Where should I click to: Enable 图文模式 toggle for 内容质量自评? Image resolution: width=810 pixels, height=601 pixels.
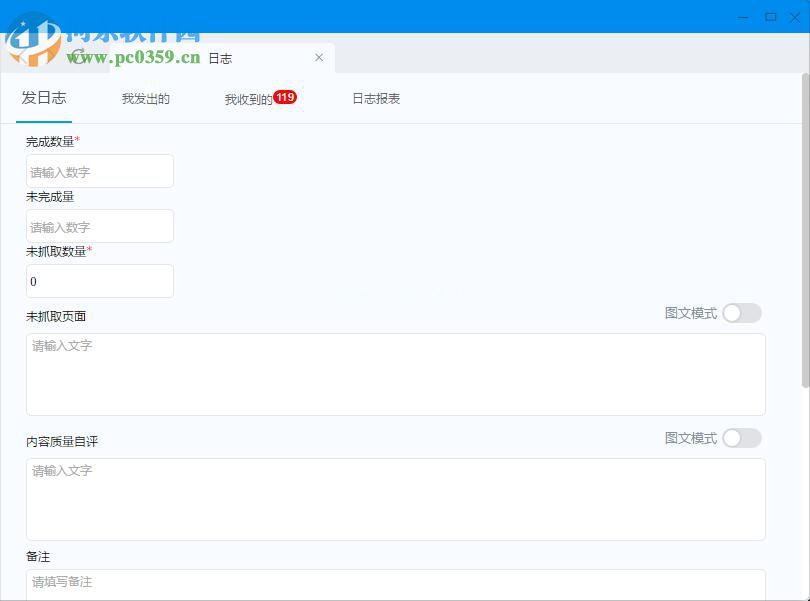click(x=742, y=438)
